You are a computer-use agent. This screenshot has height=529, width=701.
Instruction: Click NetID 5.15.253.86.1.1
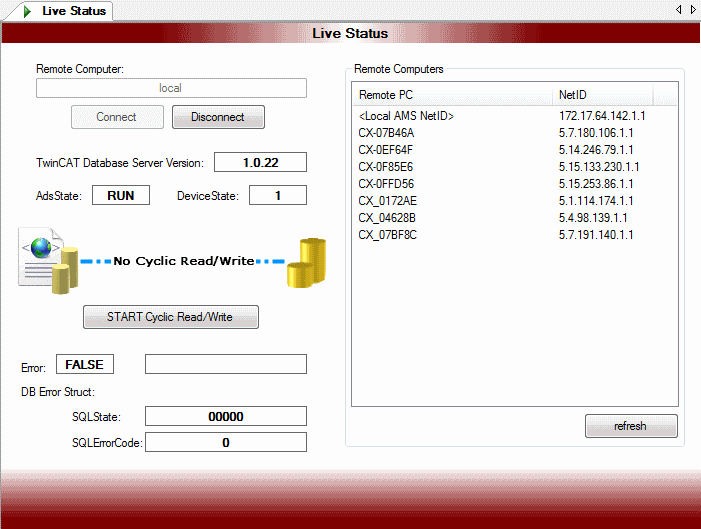point(596,184)
